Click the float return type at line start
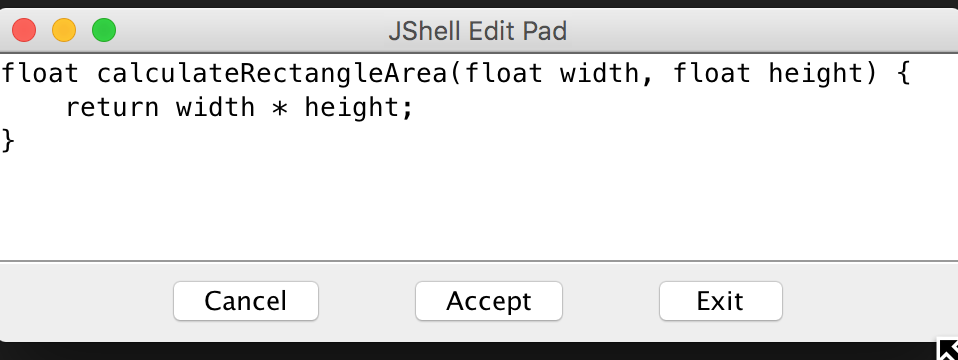 click(x=40, y=74)
